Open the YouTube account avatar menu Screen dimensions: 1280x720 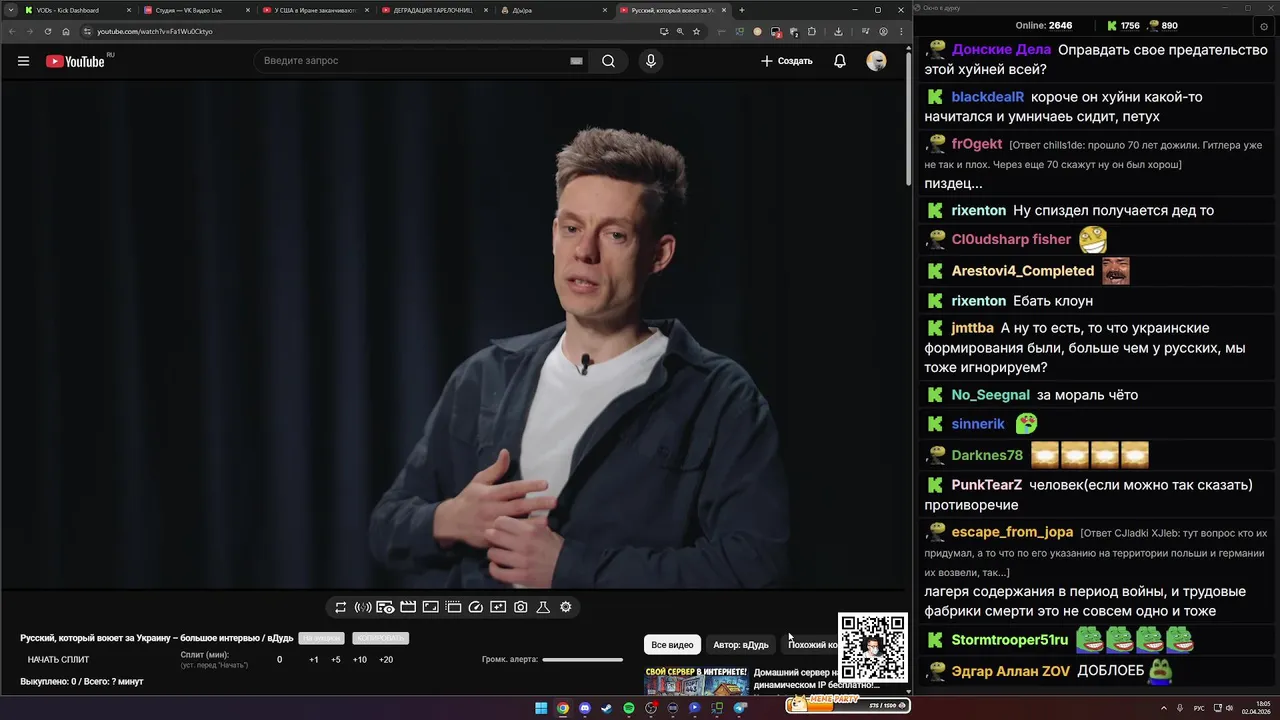pos(876,61)
